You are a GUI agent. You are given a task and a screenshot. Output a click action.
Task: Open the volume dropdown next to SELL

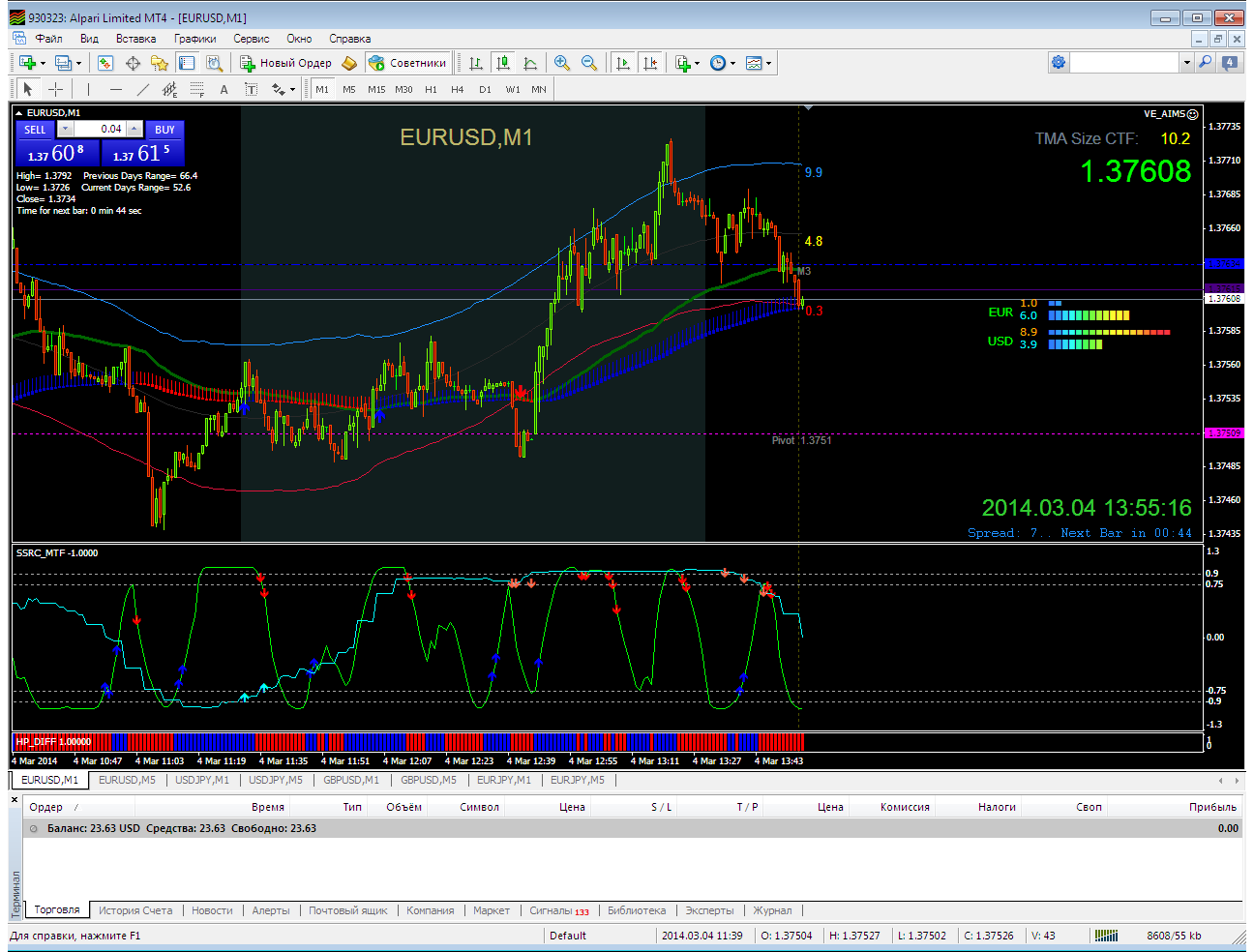pos(65,129)
